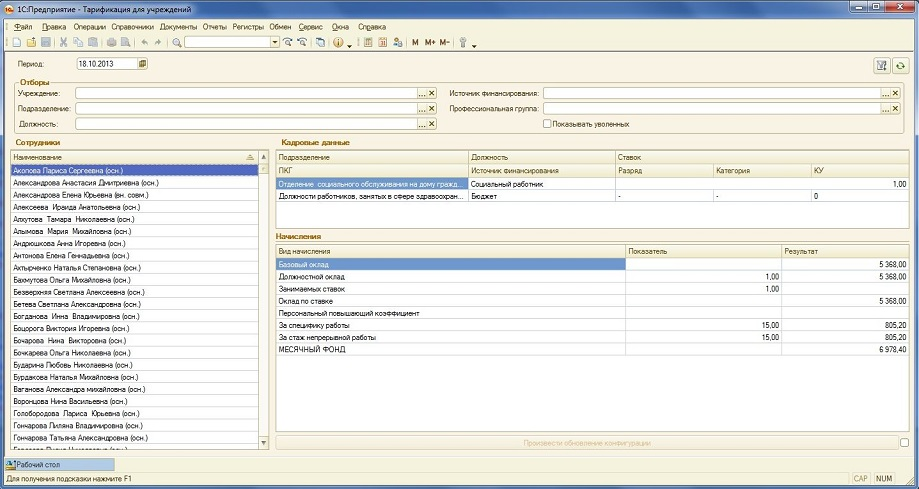The height and width of the screenshot is (489, 919).
Task: Open selection list for Подразделение field
Action: [x=422, y=108]
